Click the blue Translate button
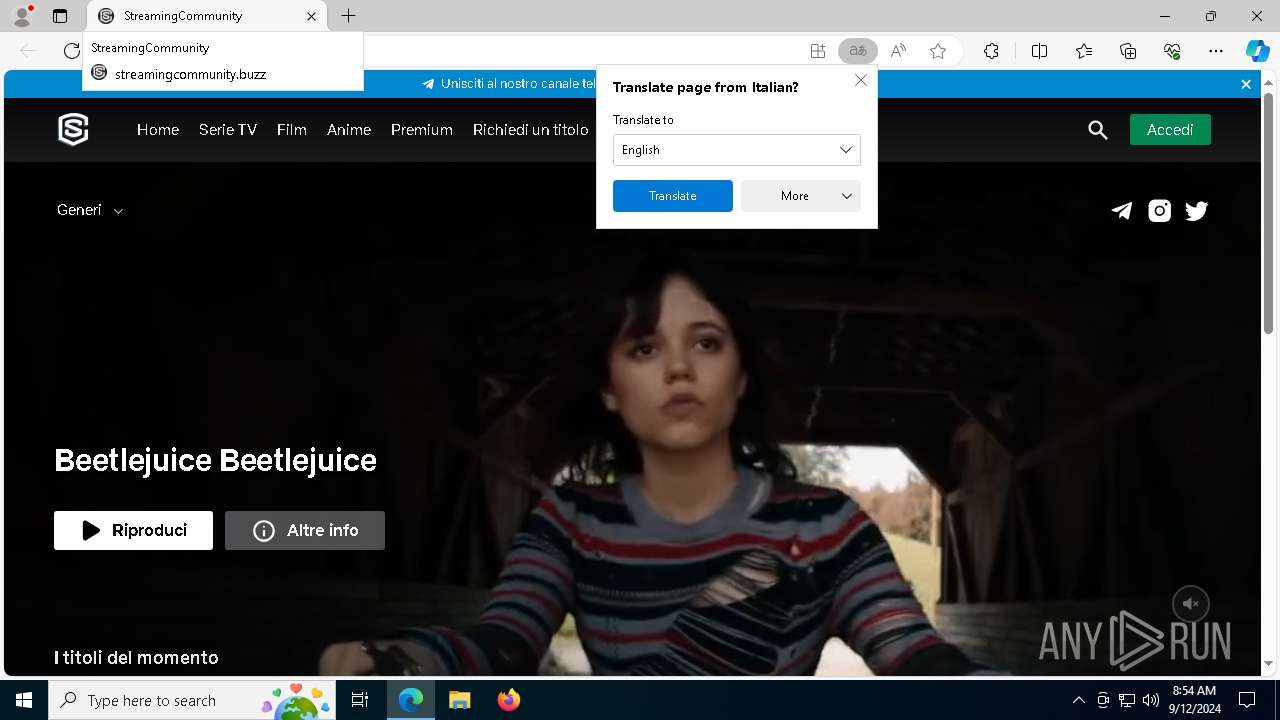1280x720 pixels. [x=673, y=196]
